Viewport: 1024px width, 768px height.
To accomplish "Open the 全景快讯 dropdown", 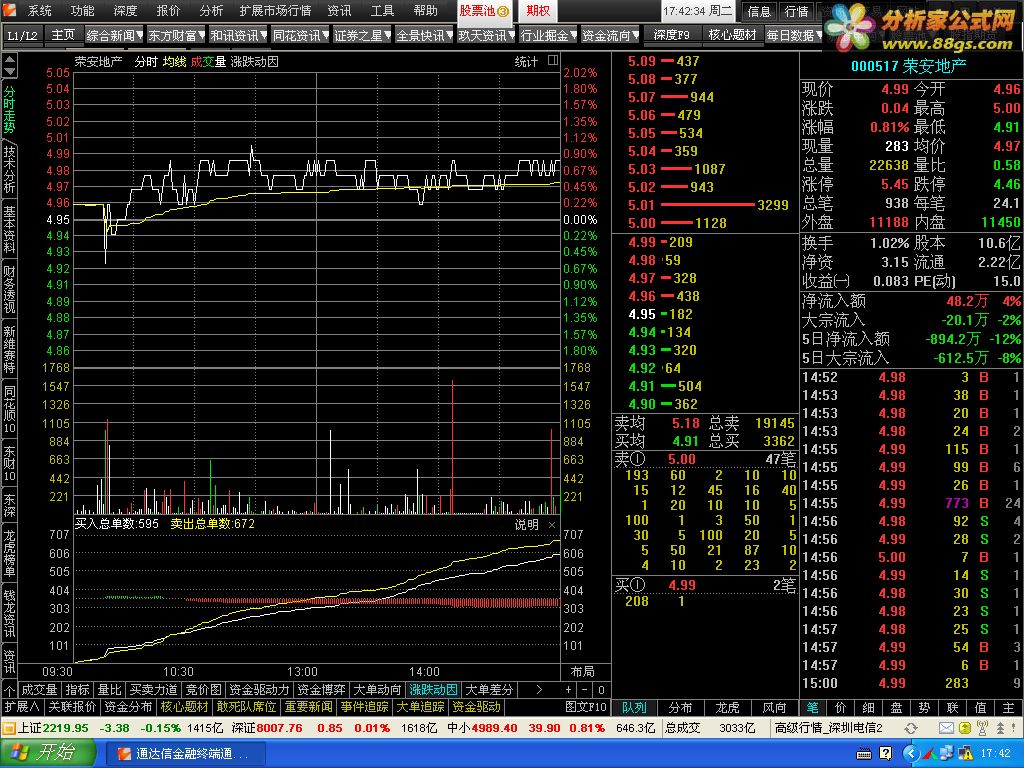I will [x=424, y=35].
